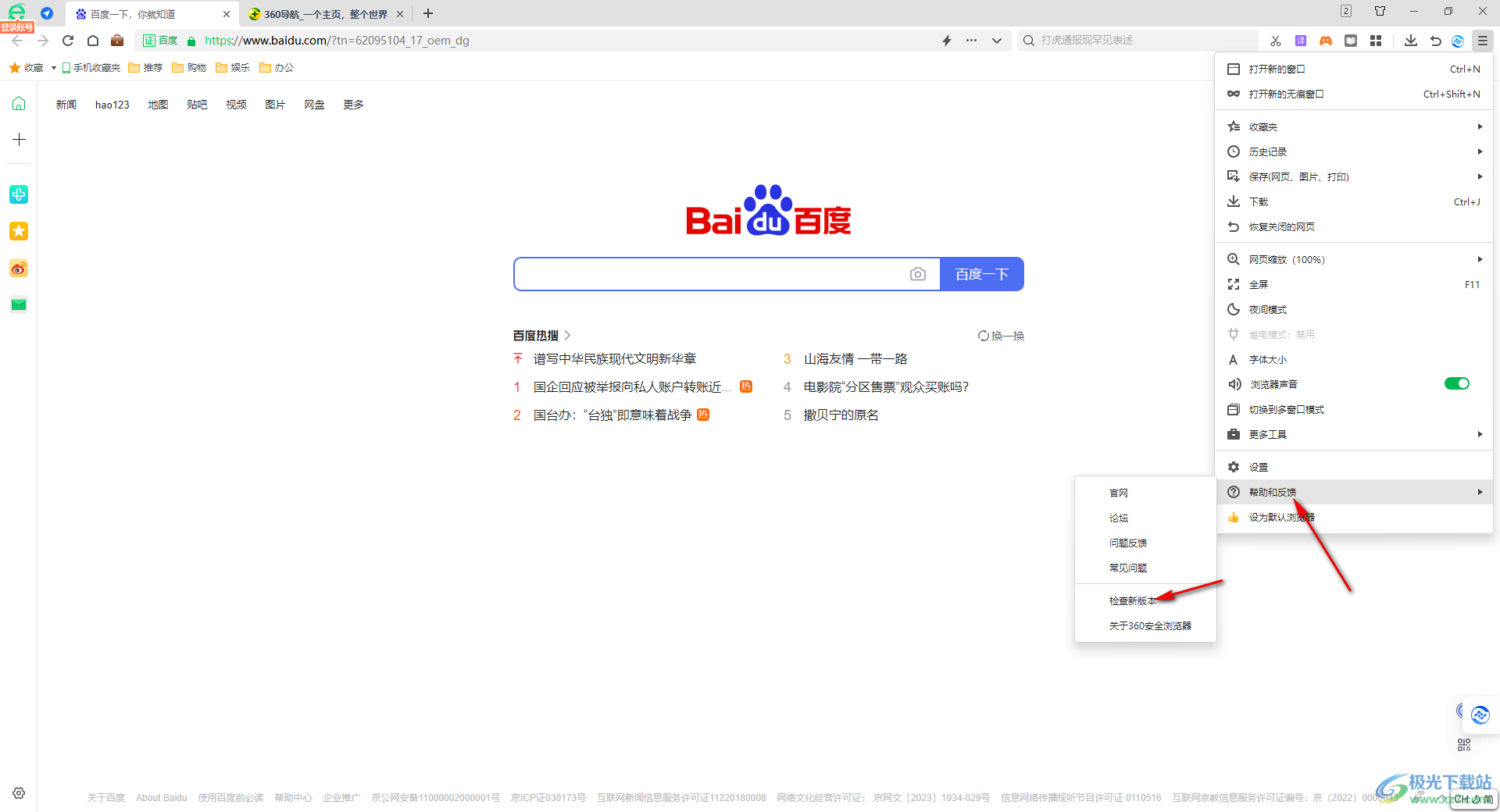Viewport: 1500px width, 812px height.
Task: Open the 新闻 navigation link
Action: coord(66,105)
